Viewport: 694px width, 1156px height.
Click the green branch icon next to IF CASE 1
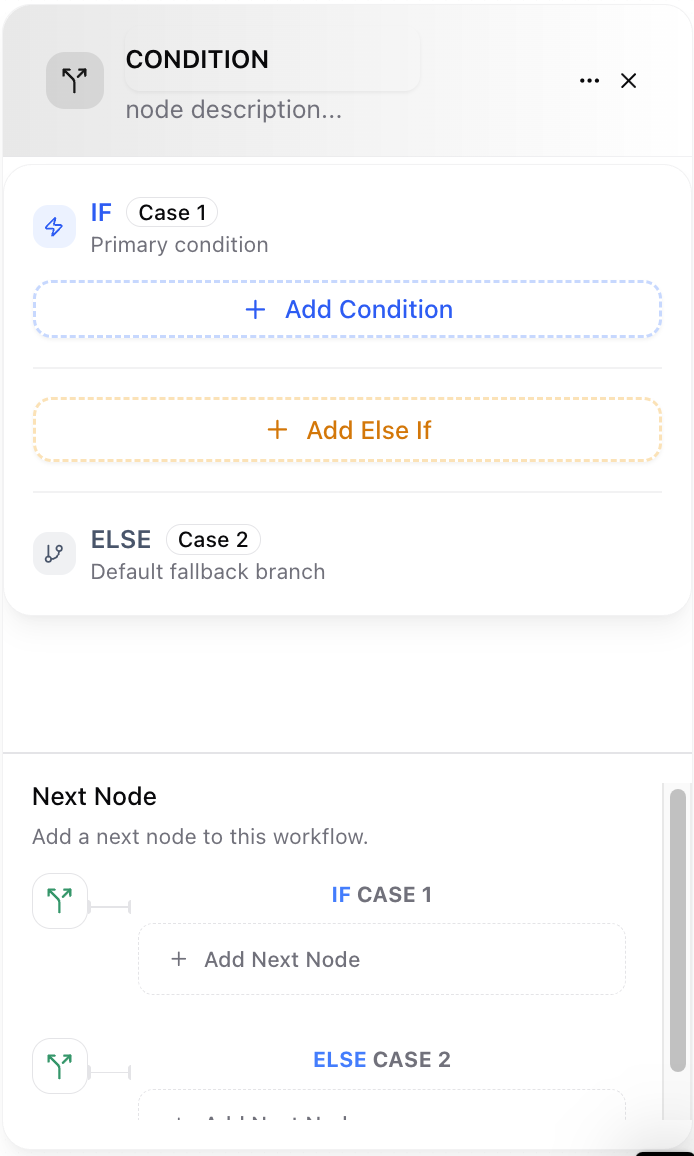[59, 900]
